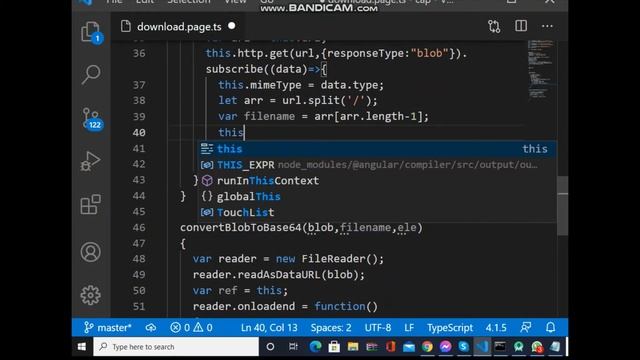Viewport: 640px width, 360px height.
Task: Click 'subscribe((data)=>{' wrapped line
Action: [x=266, y=69]
